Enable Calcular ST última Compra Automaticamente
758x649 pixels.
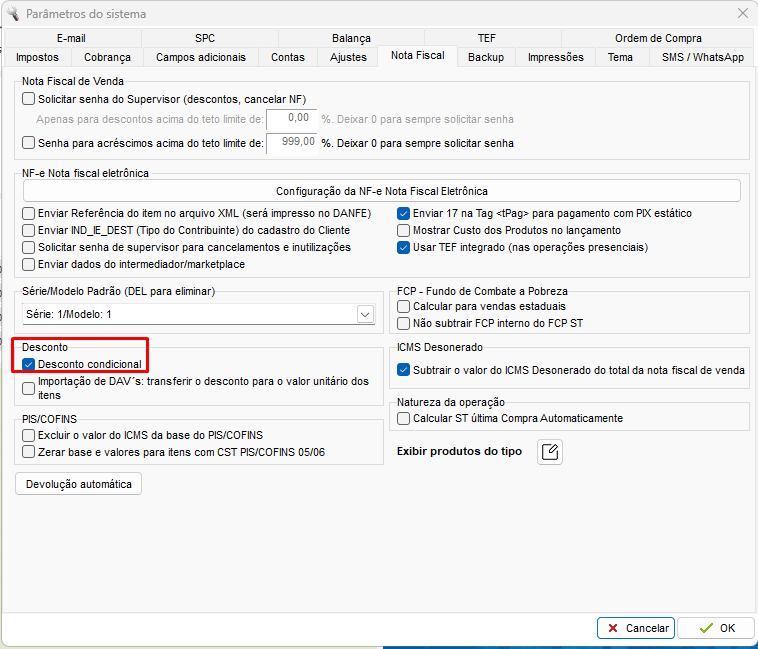[404, 418]
